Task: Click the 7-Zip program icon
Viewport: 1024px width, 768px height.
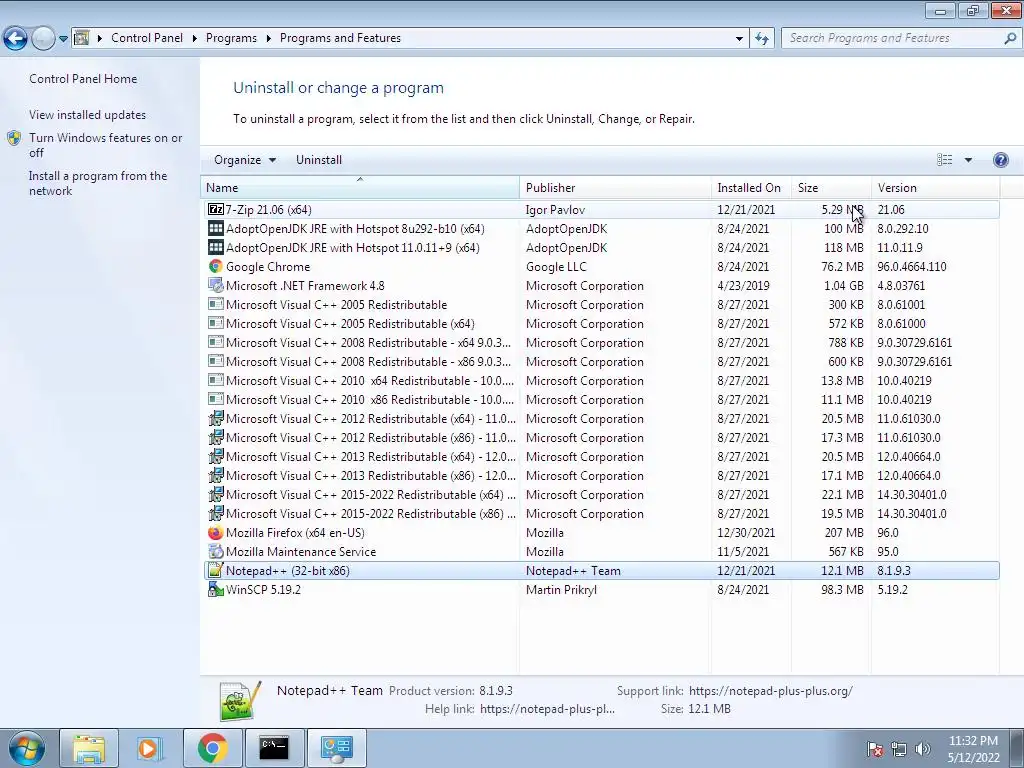Action: (216, 210)
